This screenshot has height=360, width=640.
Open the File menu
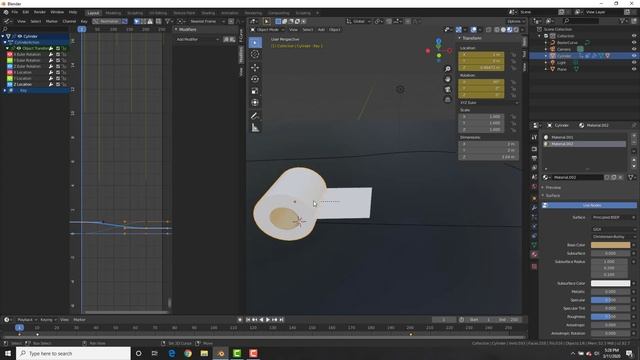[15, 12]
